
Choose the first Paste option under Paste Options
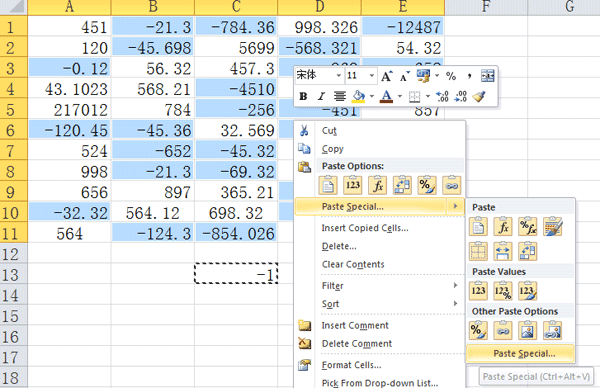point(328,185)
